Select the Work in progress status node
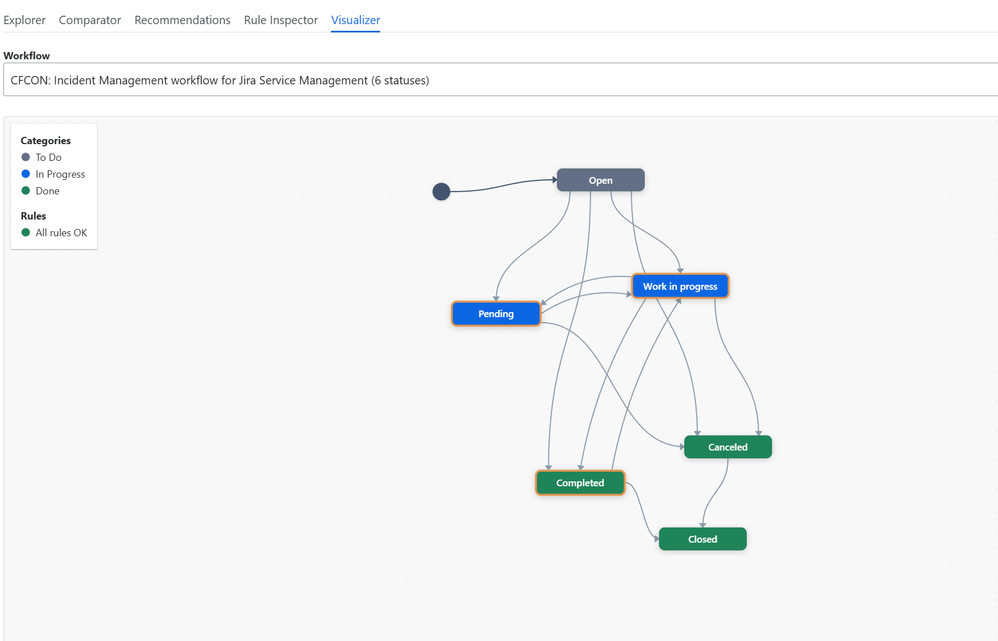 click(x=680, y=286)
